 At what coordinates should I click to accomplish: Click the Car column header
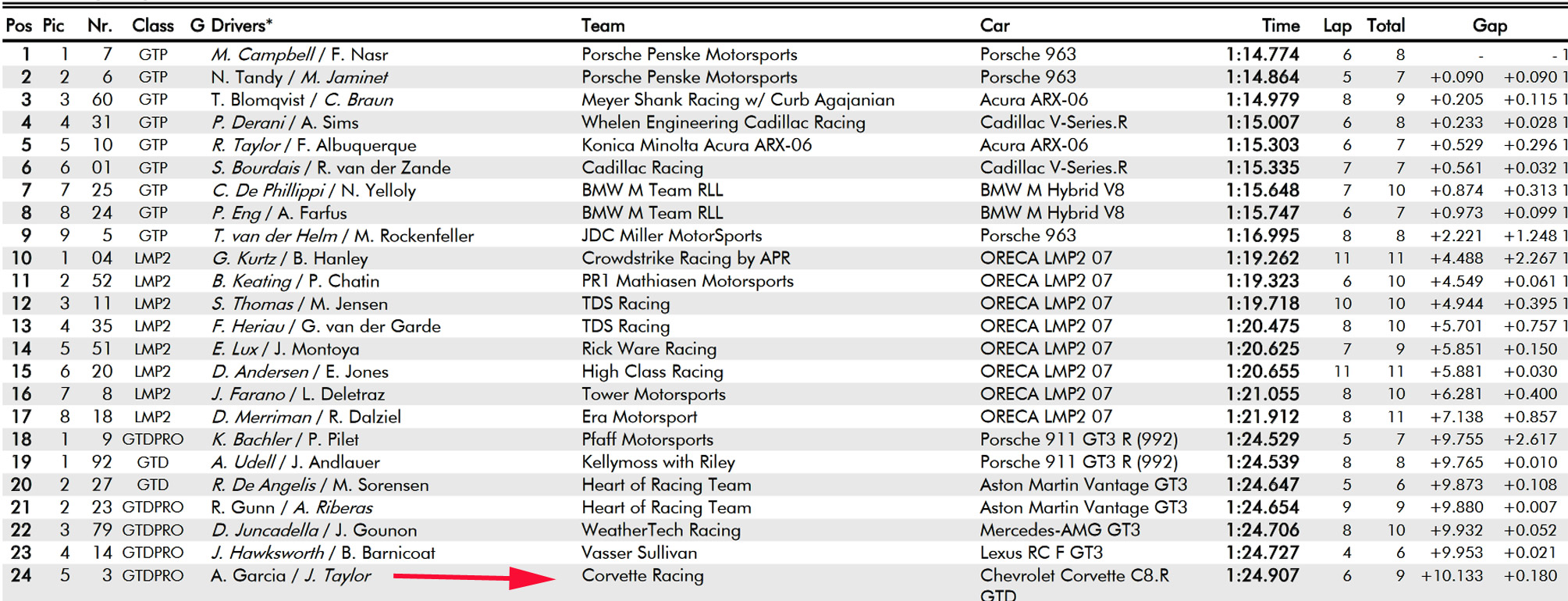pos(994,26)
